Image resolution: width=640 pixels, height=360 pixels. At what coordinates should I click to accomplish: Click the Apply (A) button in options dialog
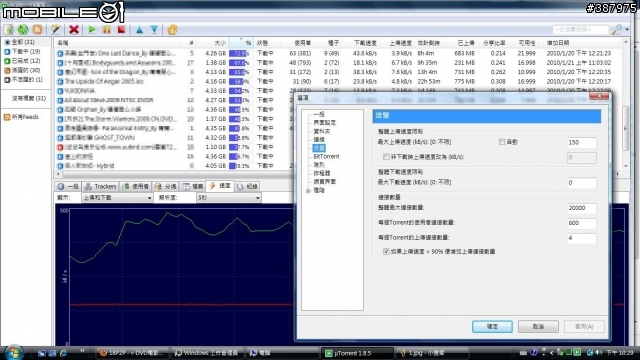584,327
